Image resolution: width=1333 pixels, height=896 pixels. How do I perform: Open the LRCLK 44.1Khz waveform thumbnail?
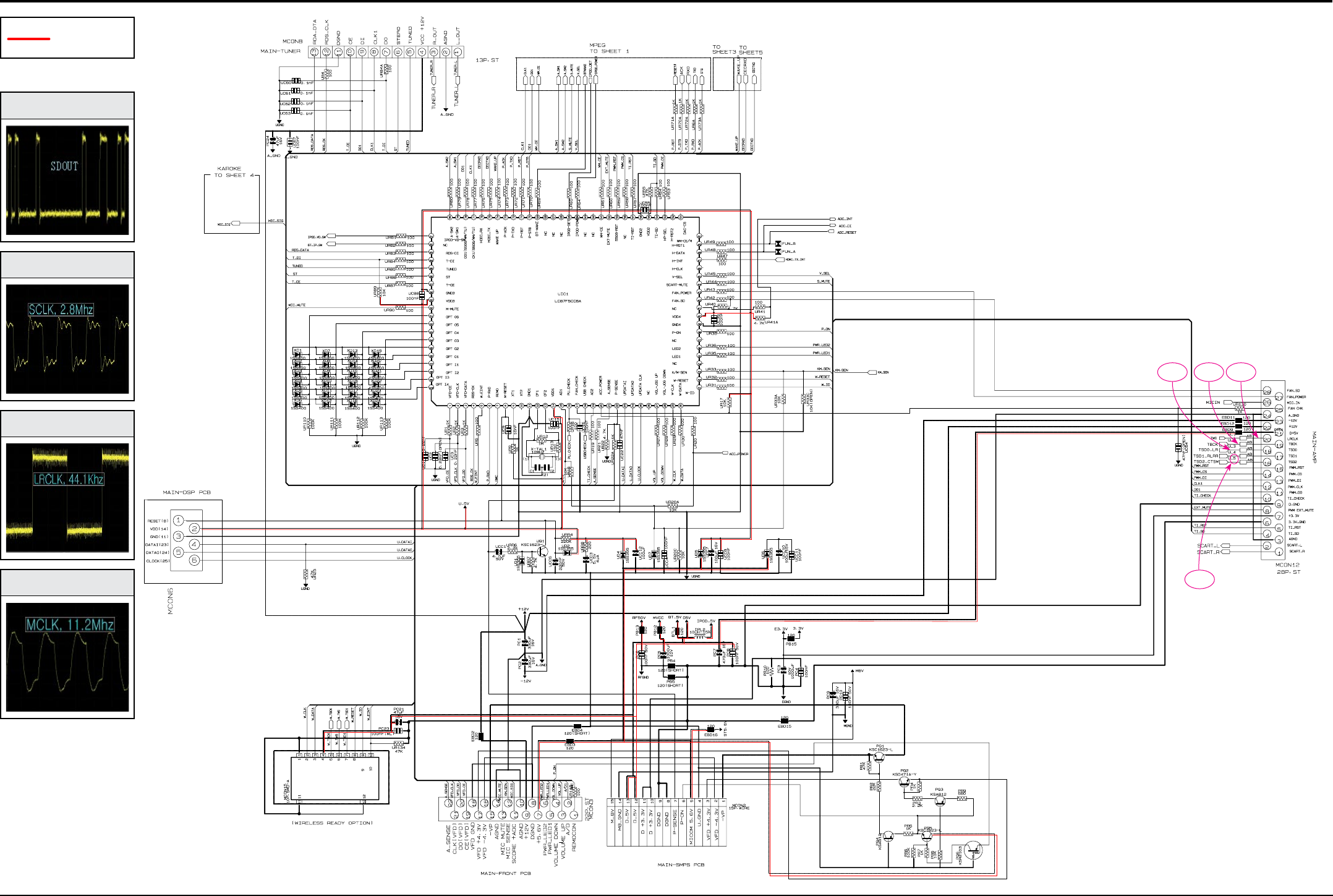click(67, 498)
